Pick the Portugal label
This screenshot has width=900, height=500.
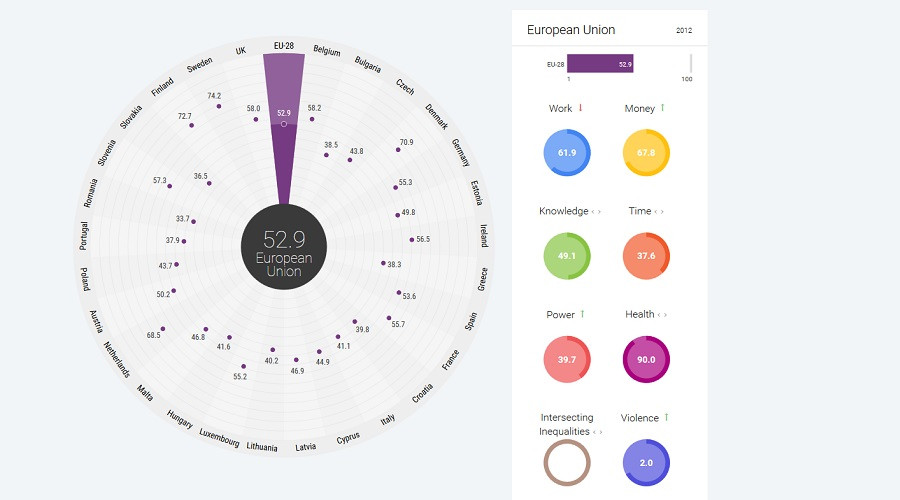click(x=84, y=236)
